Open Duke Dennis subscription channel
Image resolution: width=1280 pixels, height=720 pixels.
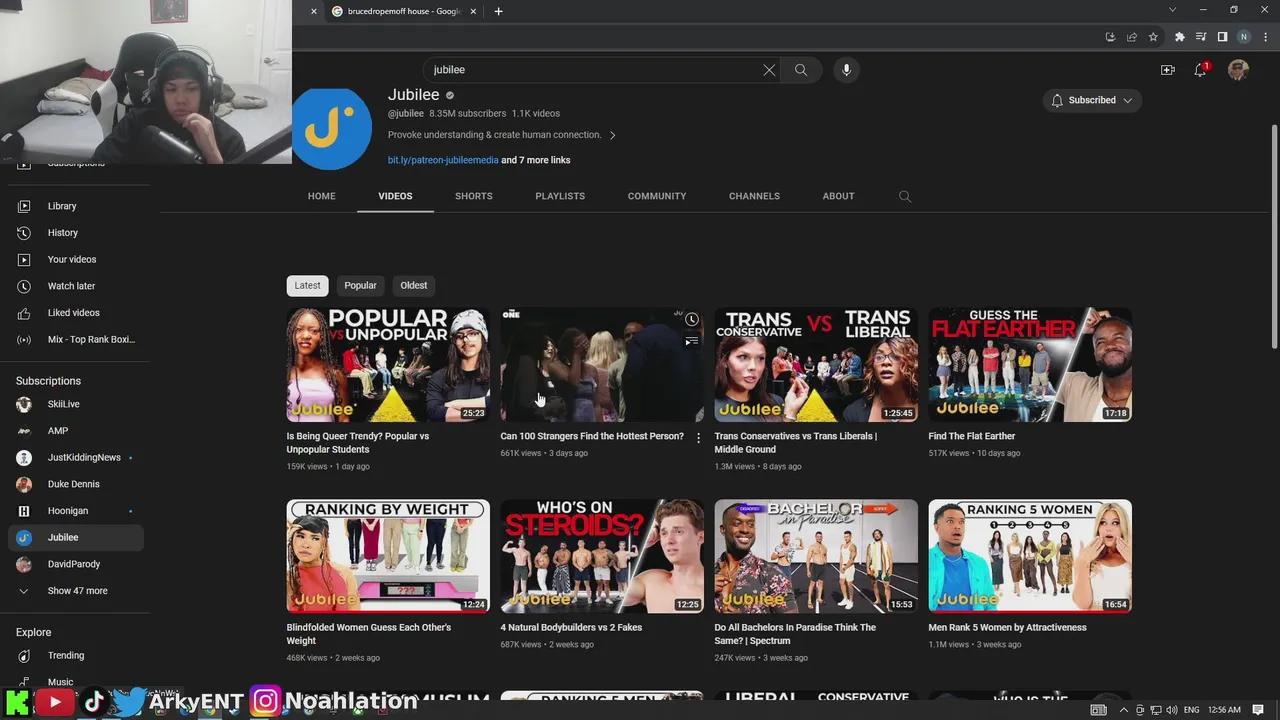point(75,484)
